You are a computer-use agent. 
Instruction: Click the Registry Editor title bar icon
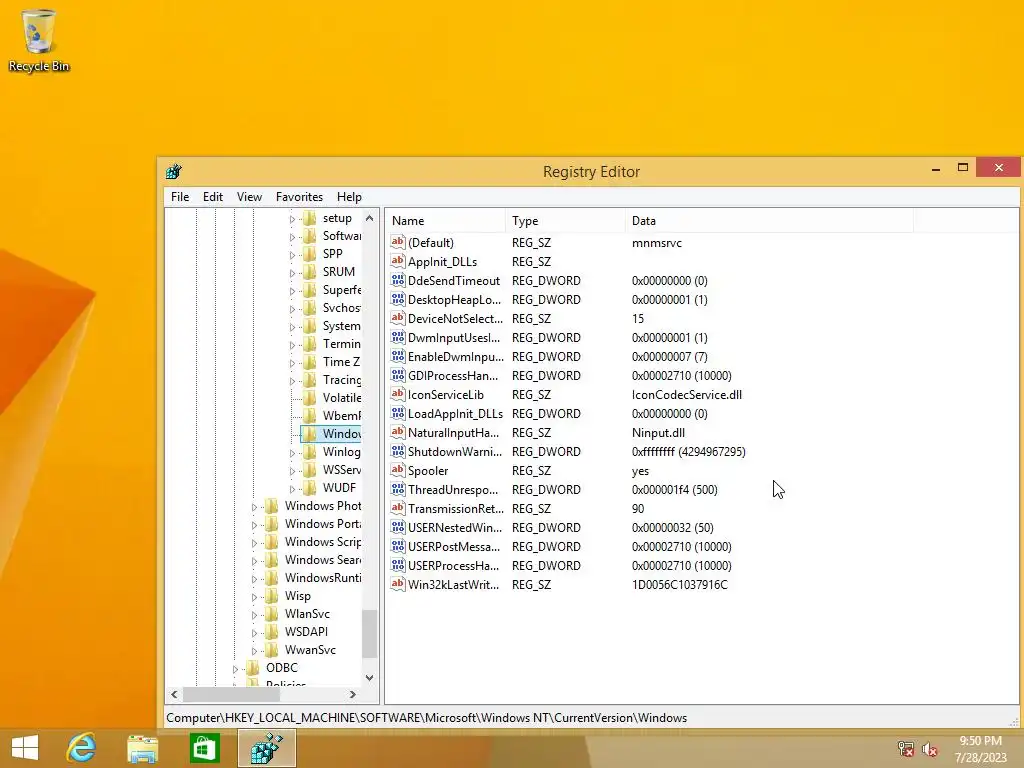coord(174,172)
